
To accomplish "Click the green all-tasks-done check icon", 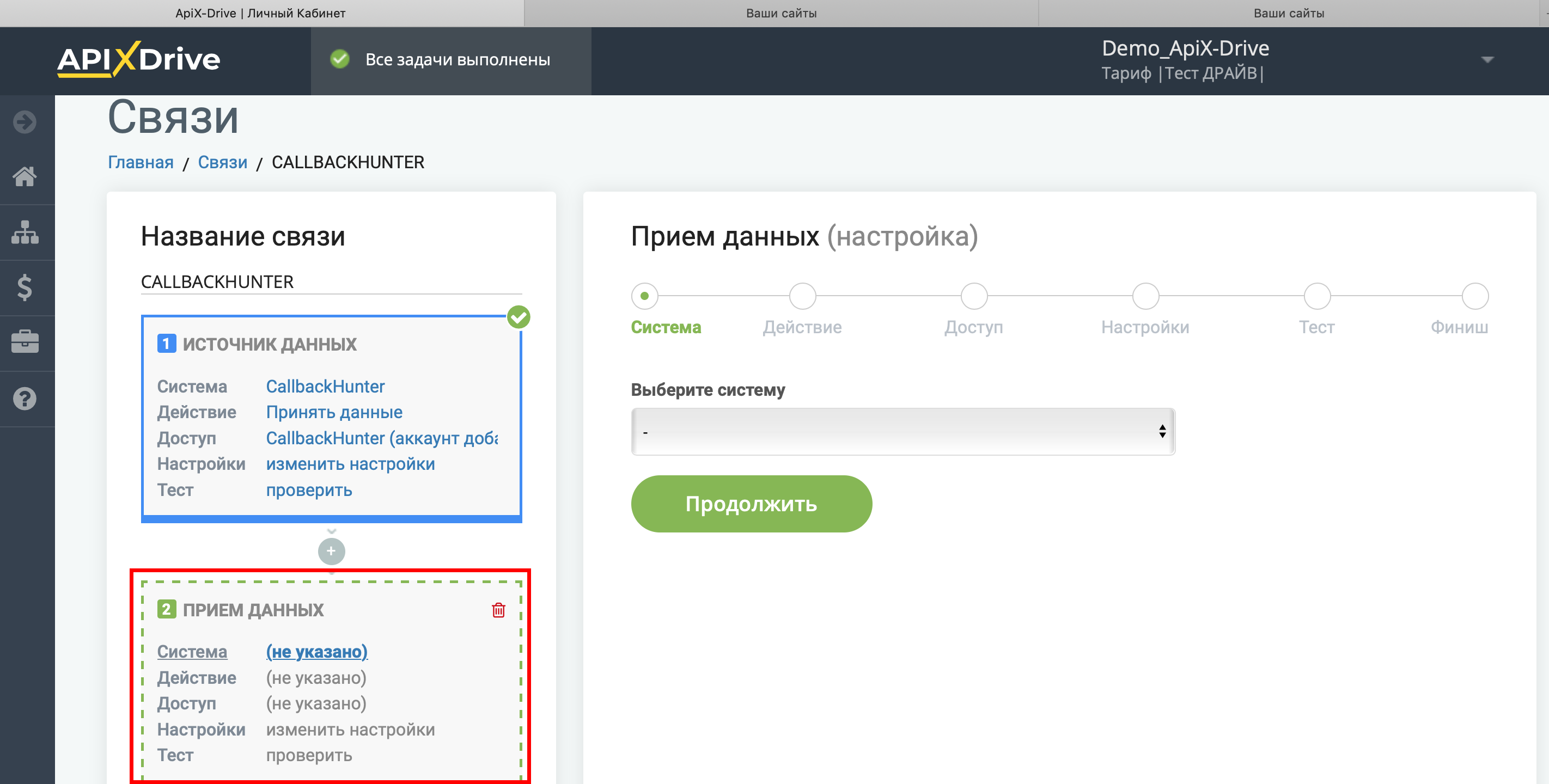I will coord(340,59).
